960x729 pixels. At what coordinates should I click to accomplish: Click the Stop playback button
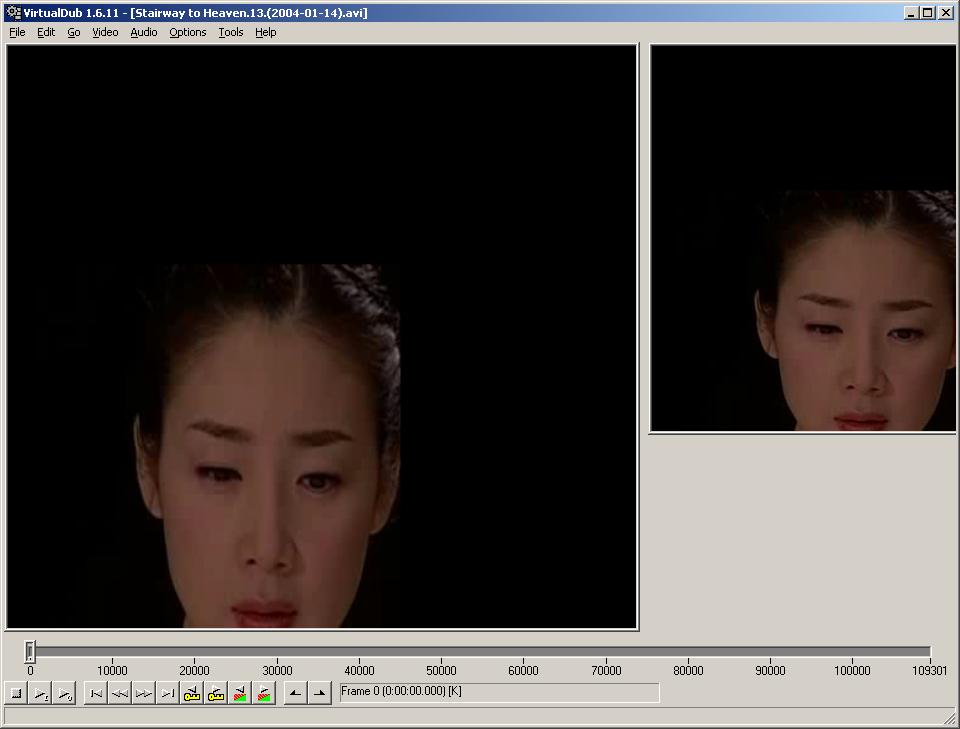tap(17, 693)
